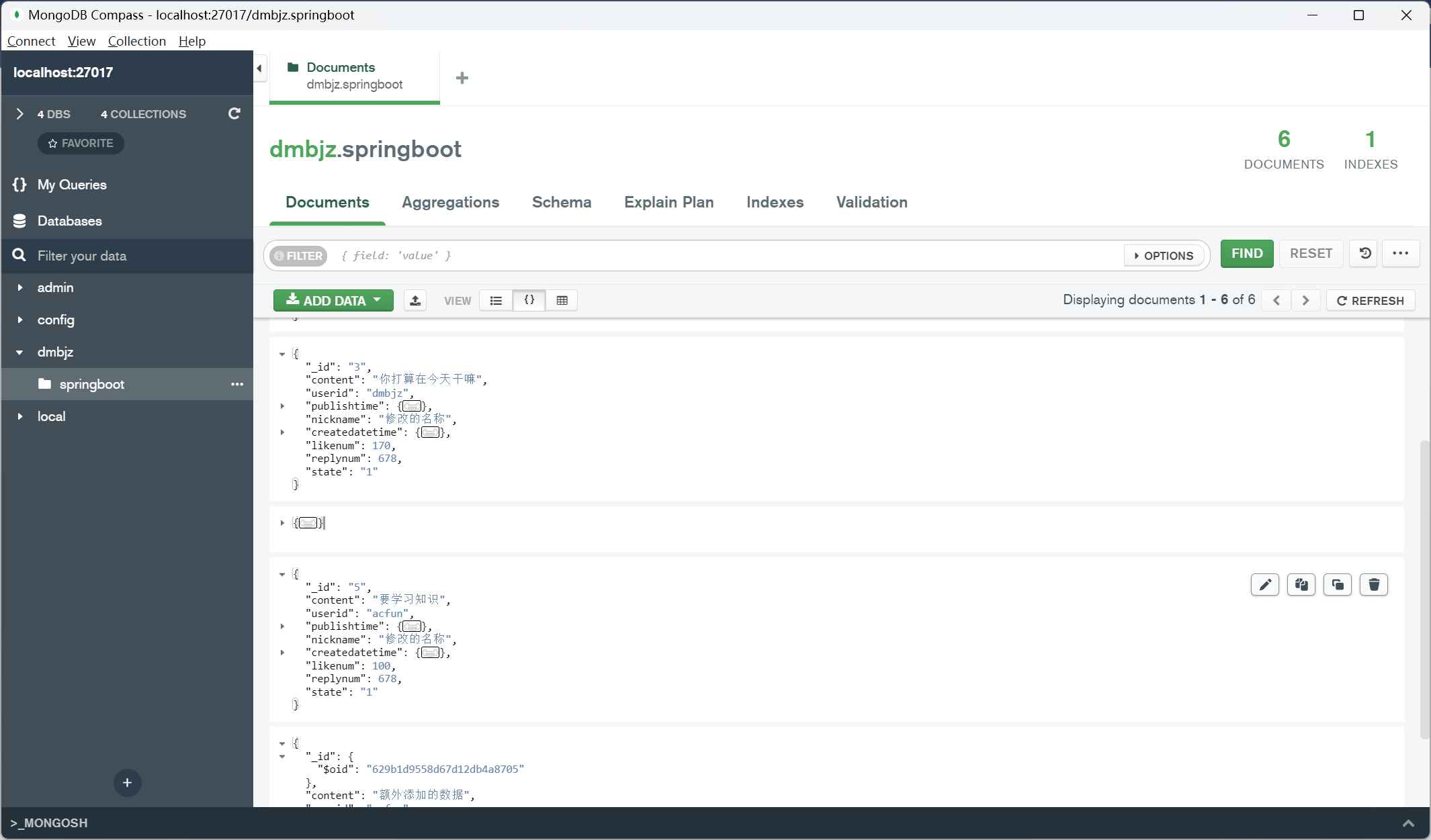This screenshot has height=840, width=1431.
Task: Open the query history clock icon
Action: 1365,254
